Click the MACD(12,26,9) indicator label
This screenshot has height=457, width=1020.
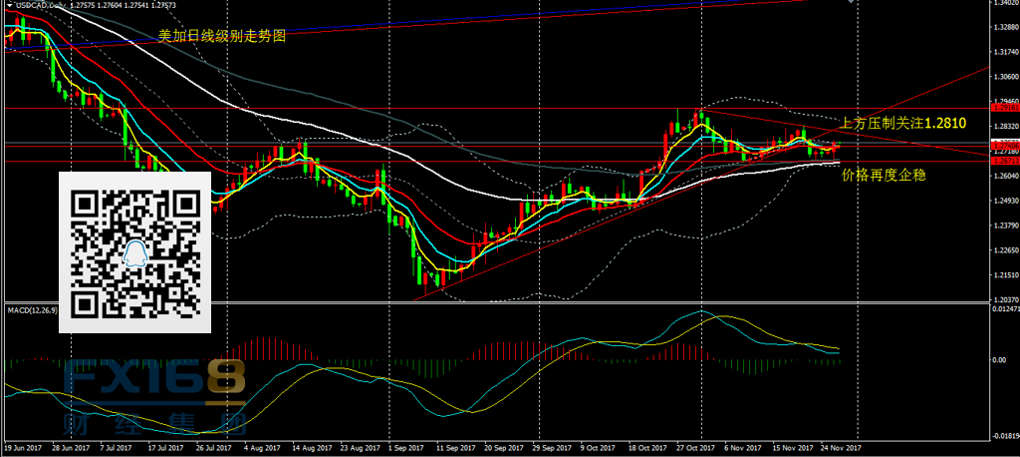click(32, 311)
